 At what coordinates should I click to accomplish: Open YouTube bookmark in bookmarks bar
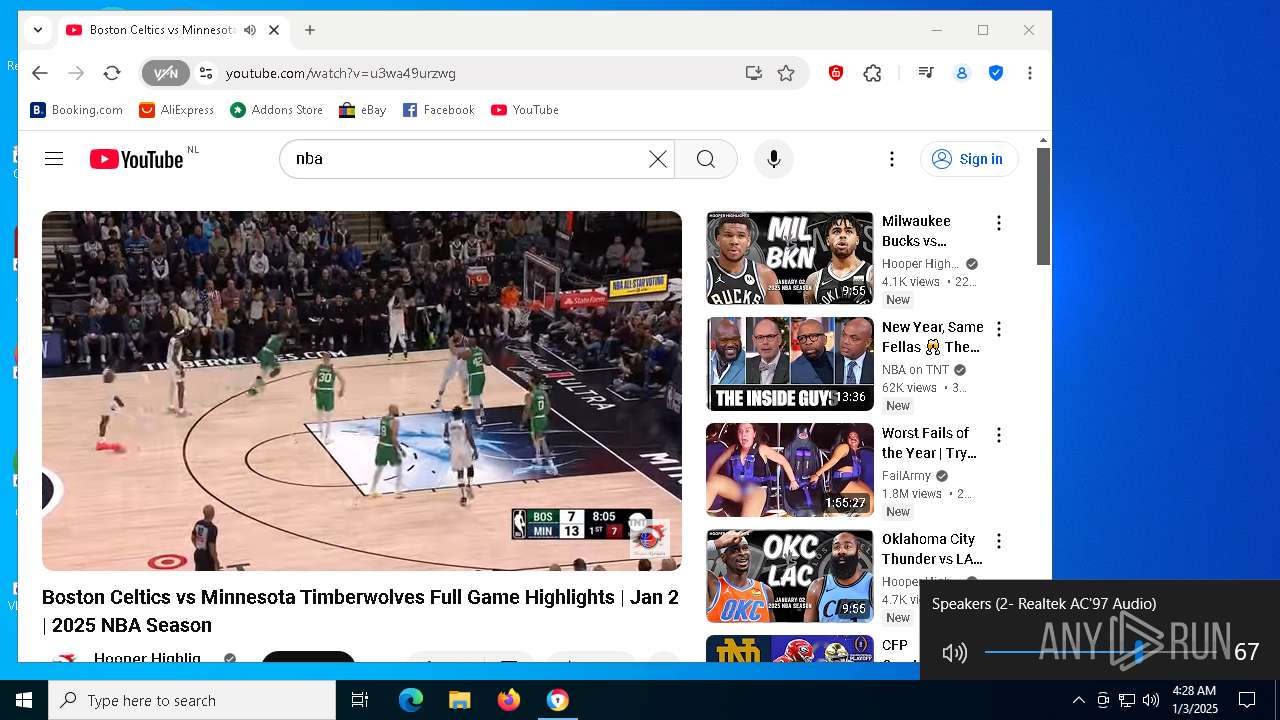click(525, 110)
